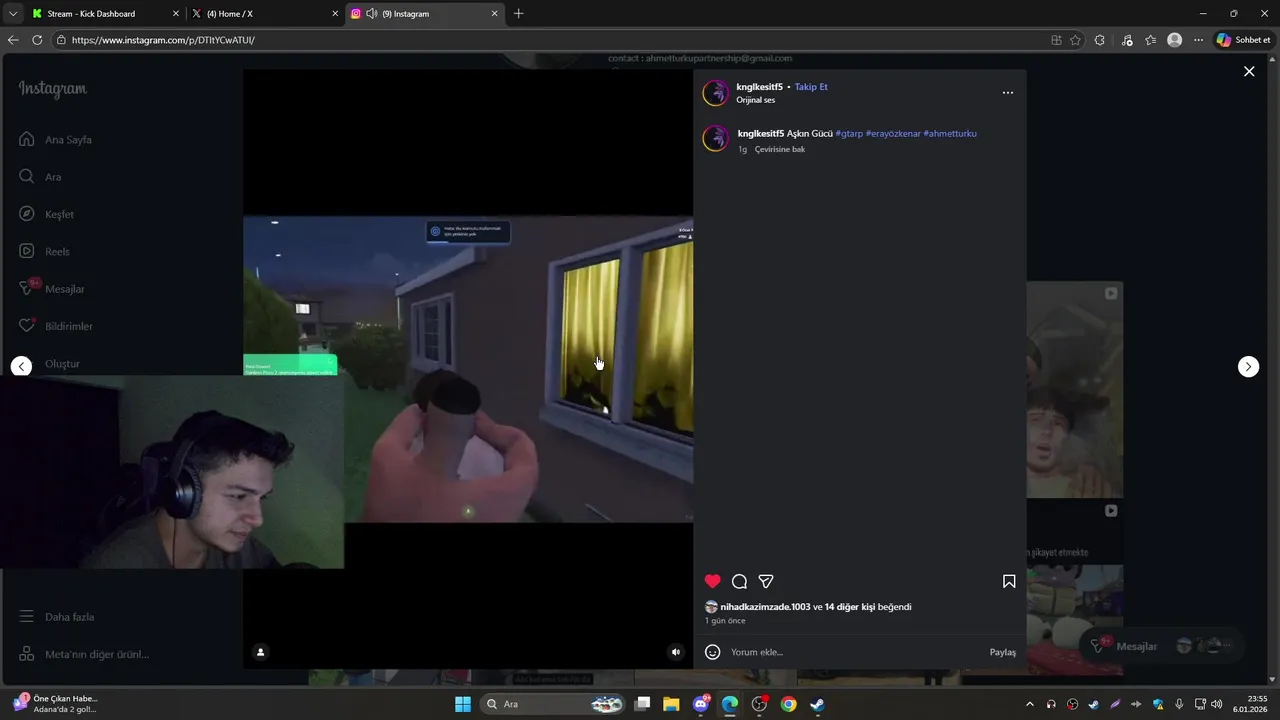Open a new browser tab
This screenshot has height=720, width=1280.
[518, 14]
